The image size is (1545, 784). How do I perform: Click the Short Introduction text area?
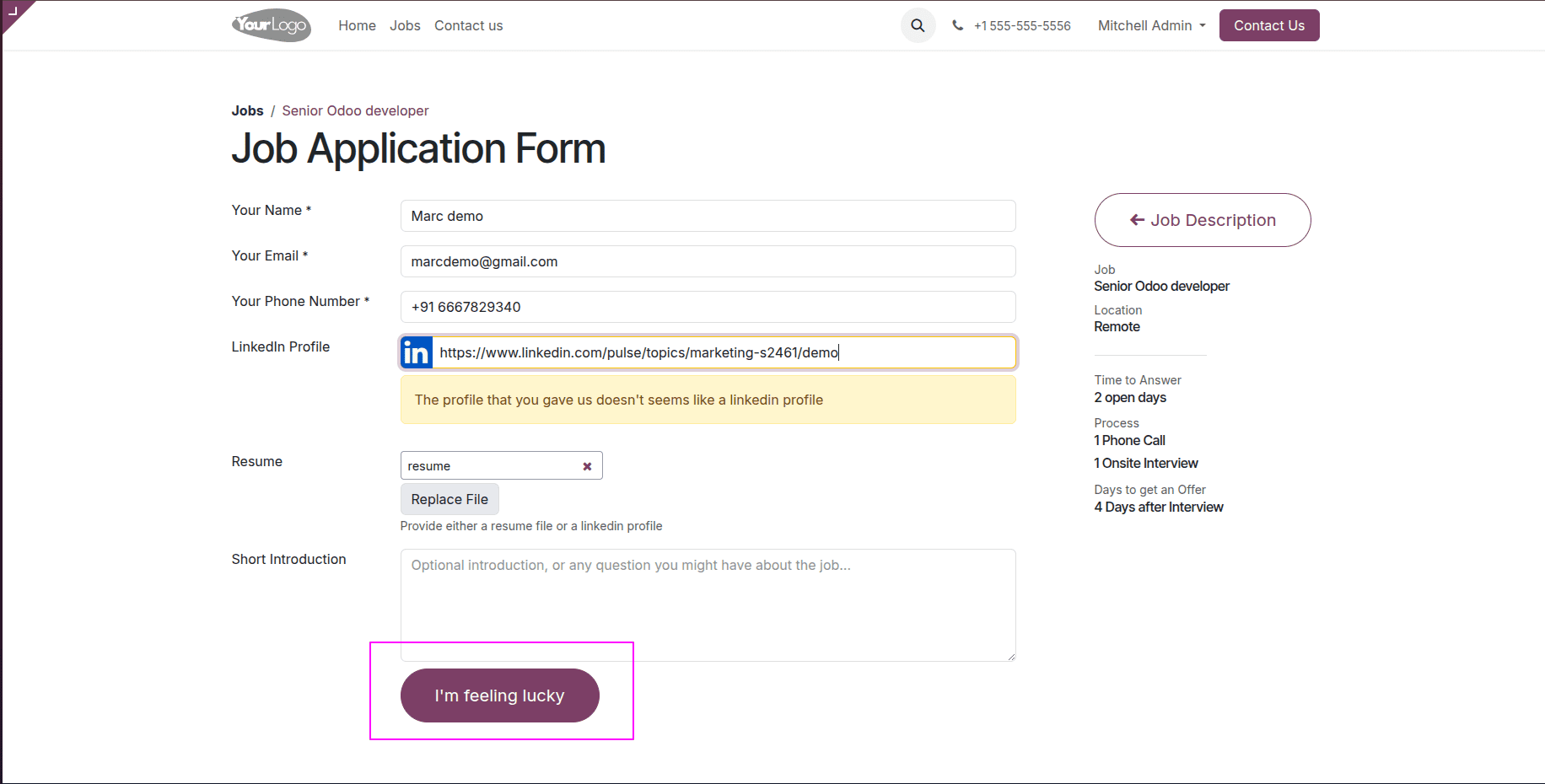pyautogui.click(x=708, y=605)
